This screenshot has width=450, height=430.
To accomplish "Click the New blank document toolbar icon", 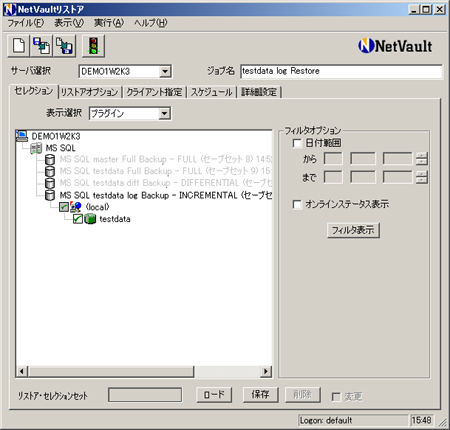I will point(19,46).
